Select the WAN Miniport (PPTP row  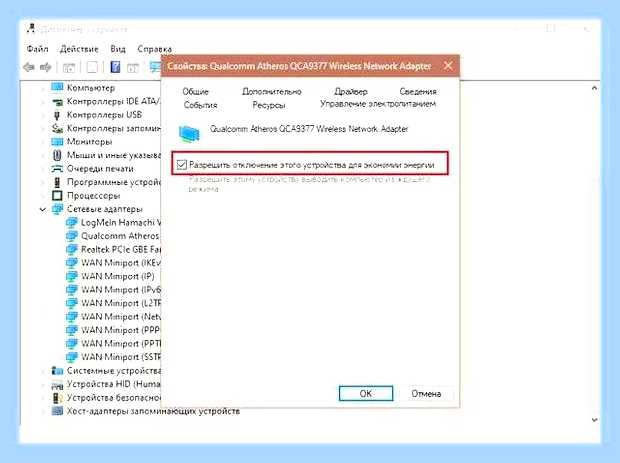(x=121, y=344)
